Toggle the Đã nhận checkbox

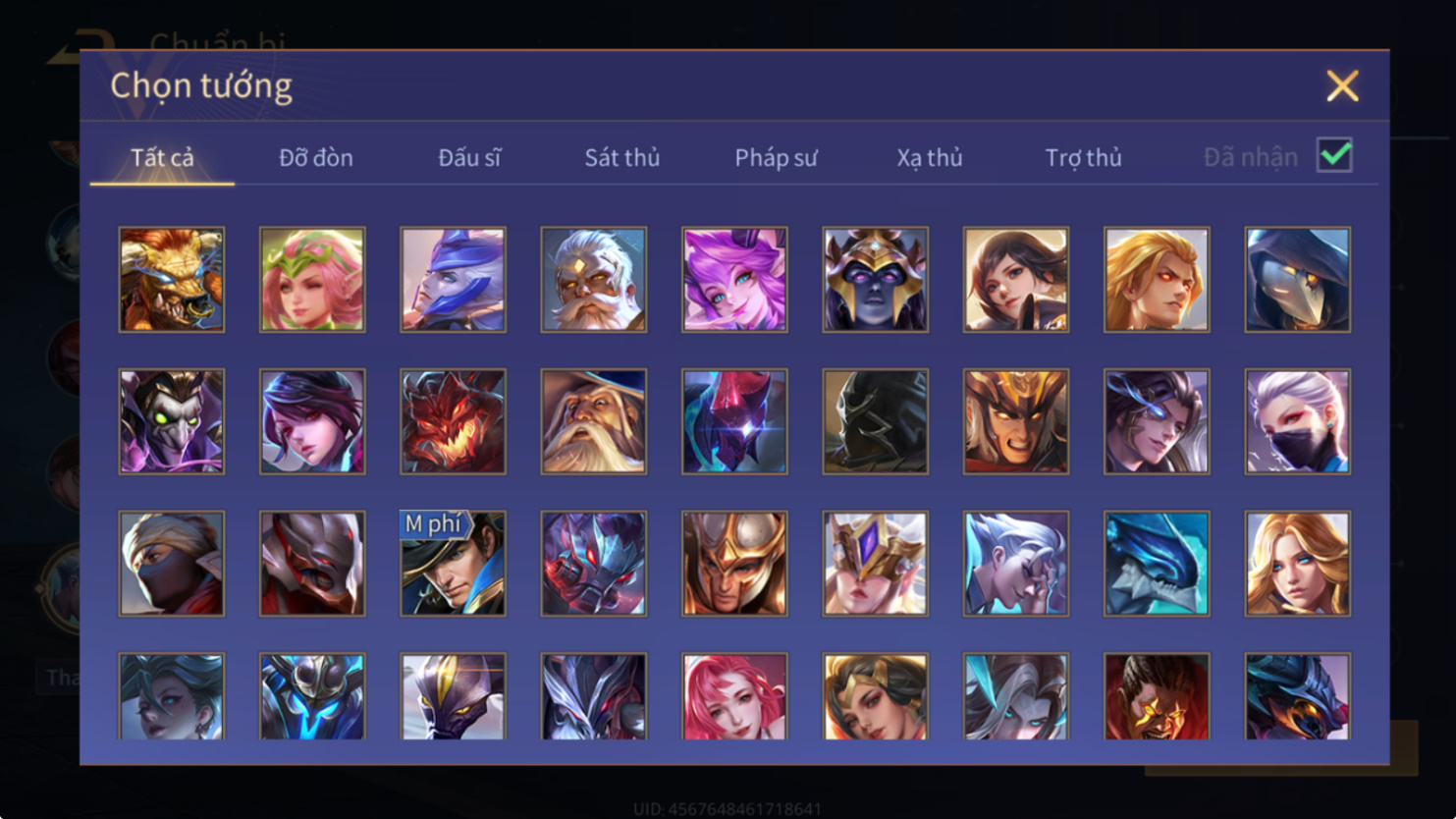click(1334, 155)
